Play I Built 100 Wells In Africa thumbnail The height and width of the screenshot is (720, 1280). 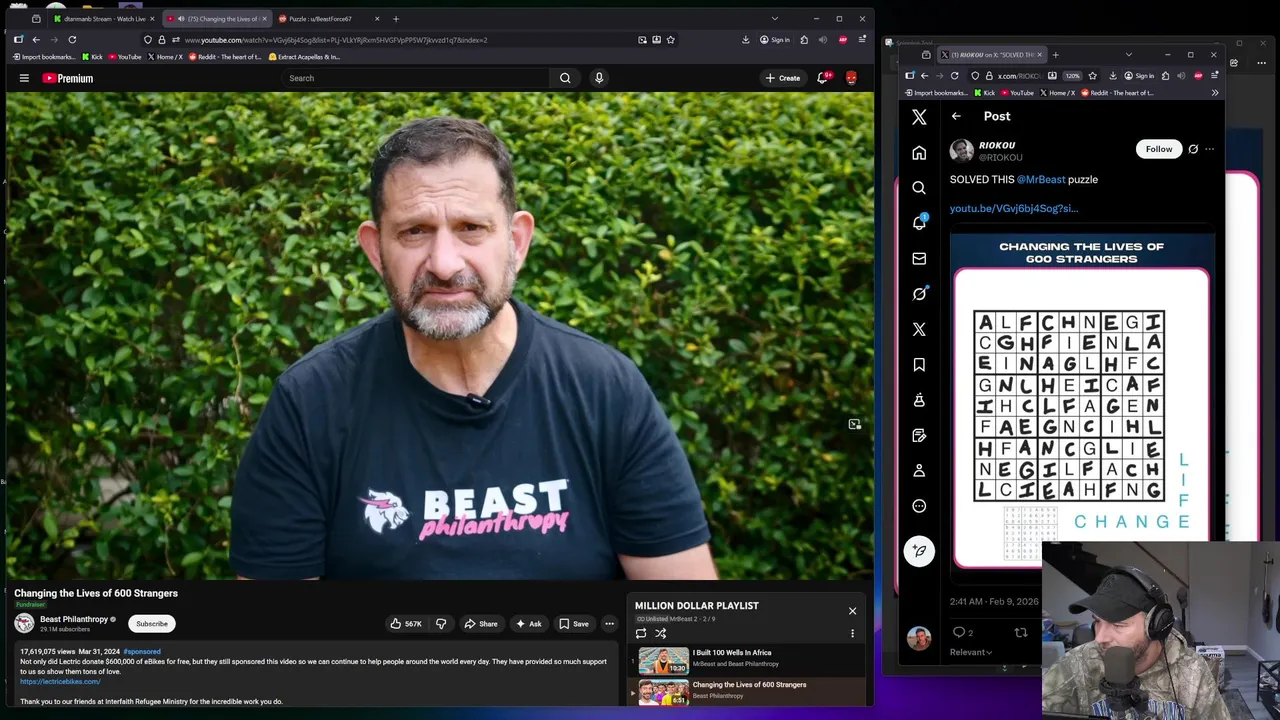click(x=664, y=660)
